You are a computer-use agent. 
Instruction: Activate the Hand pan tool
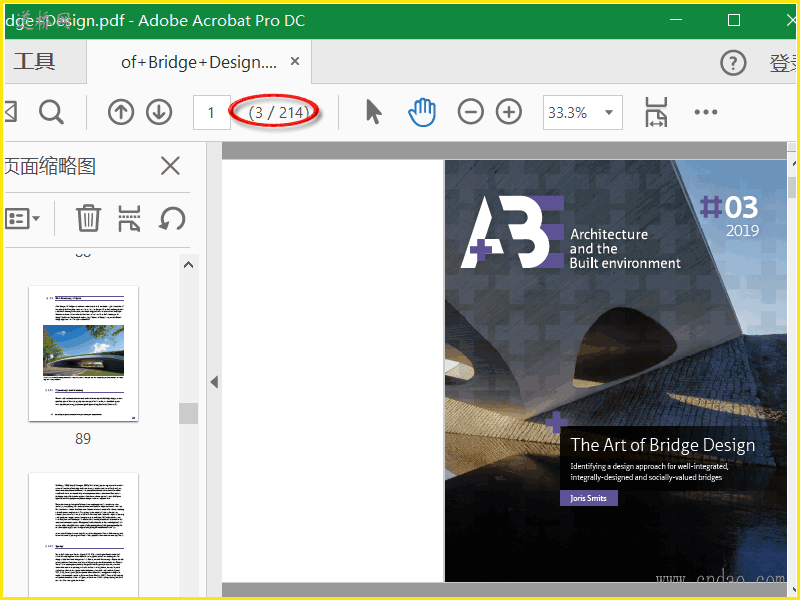[422, 112]
